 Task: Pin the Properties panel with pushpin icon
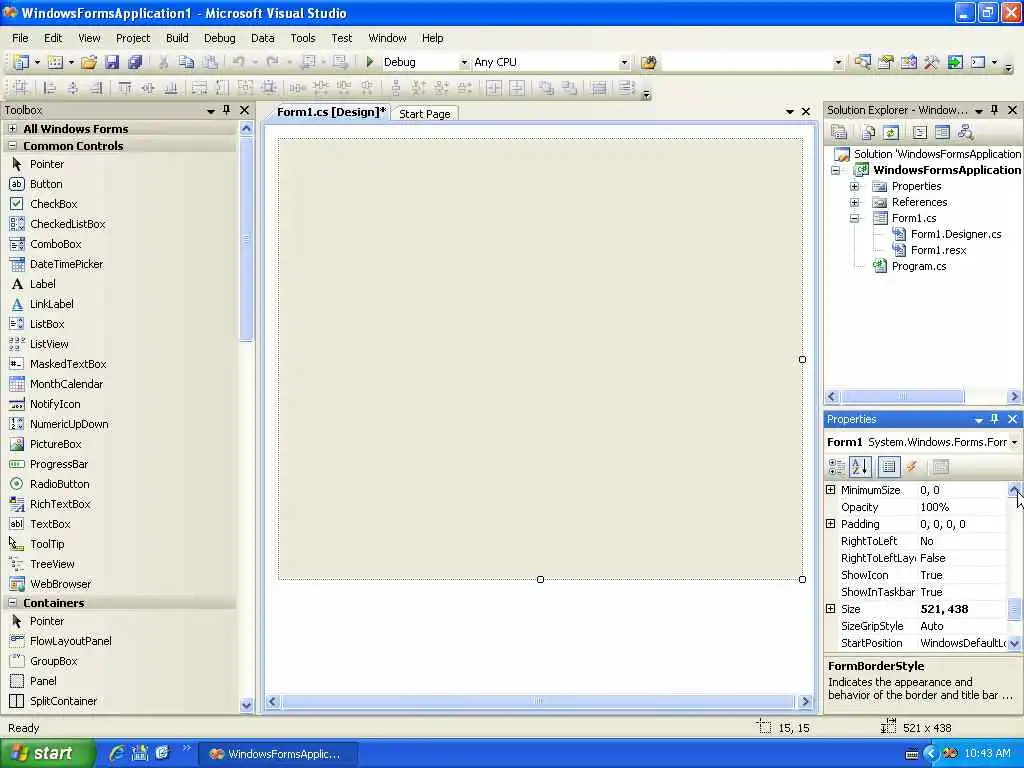(x=995, y=419)
